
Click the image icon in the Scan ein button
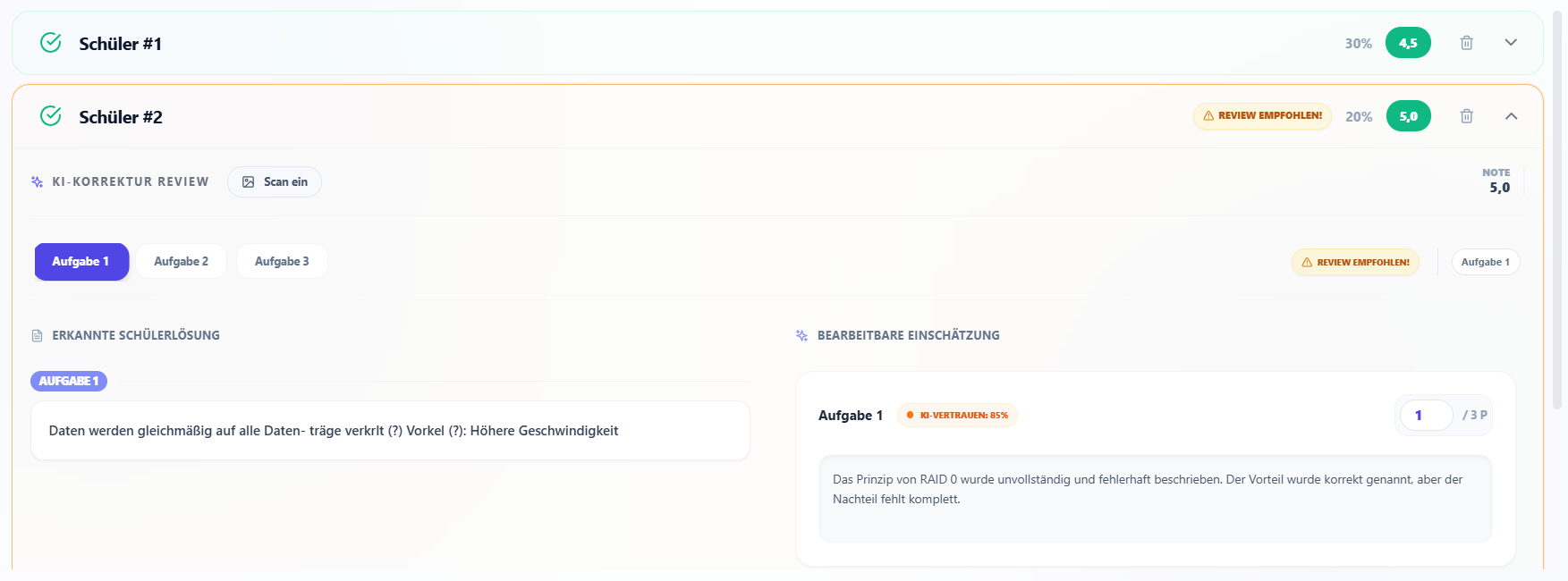[249, 182]
